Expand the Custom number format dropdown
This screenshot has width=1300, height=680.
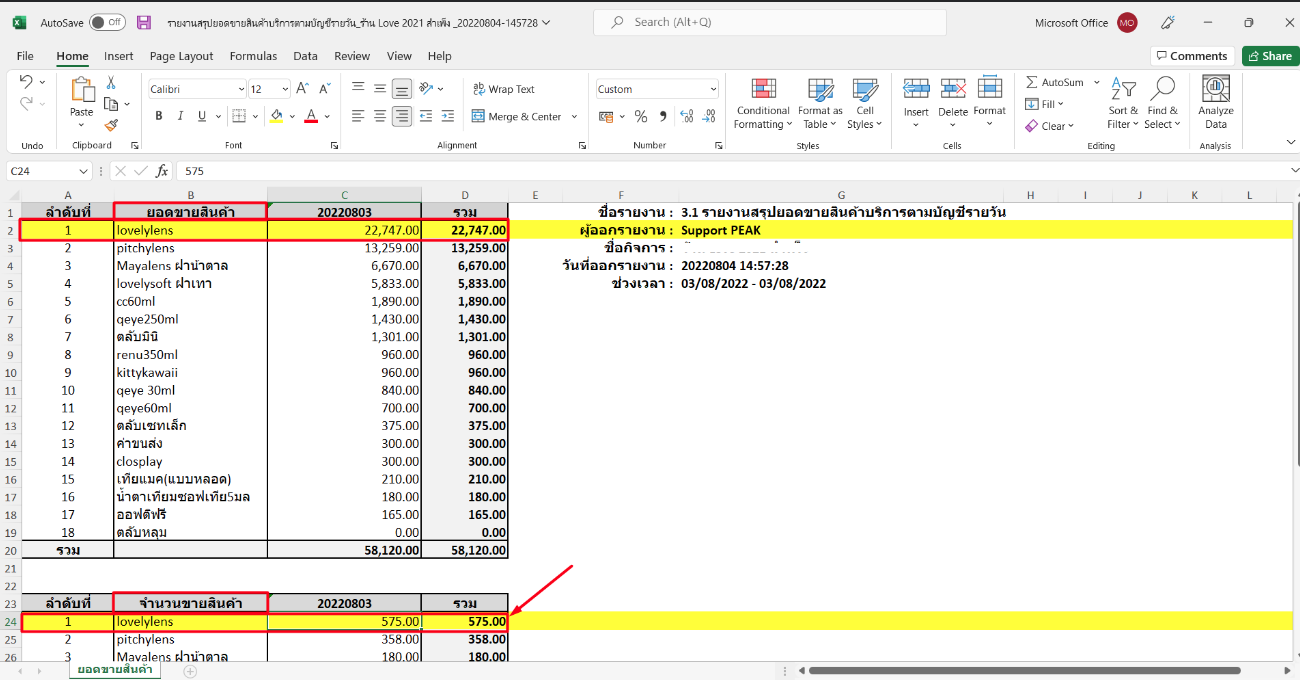713,89
